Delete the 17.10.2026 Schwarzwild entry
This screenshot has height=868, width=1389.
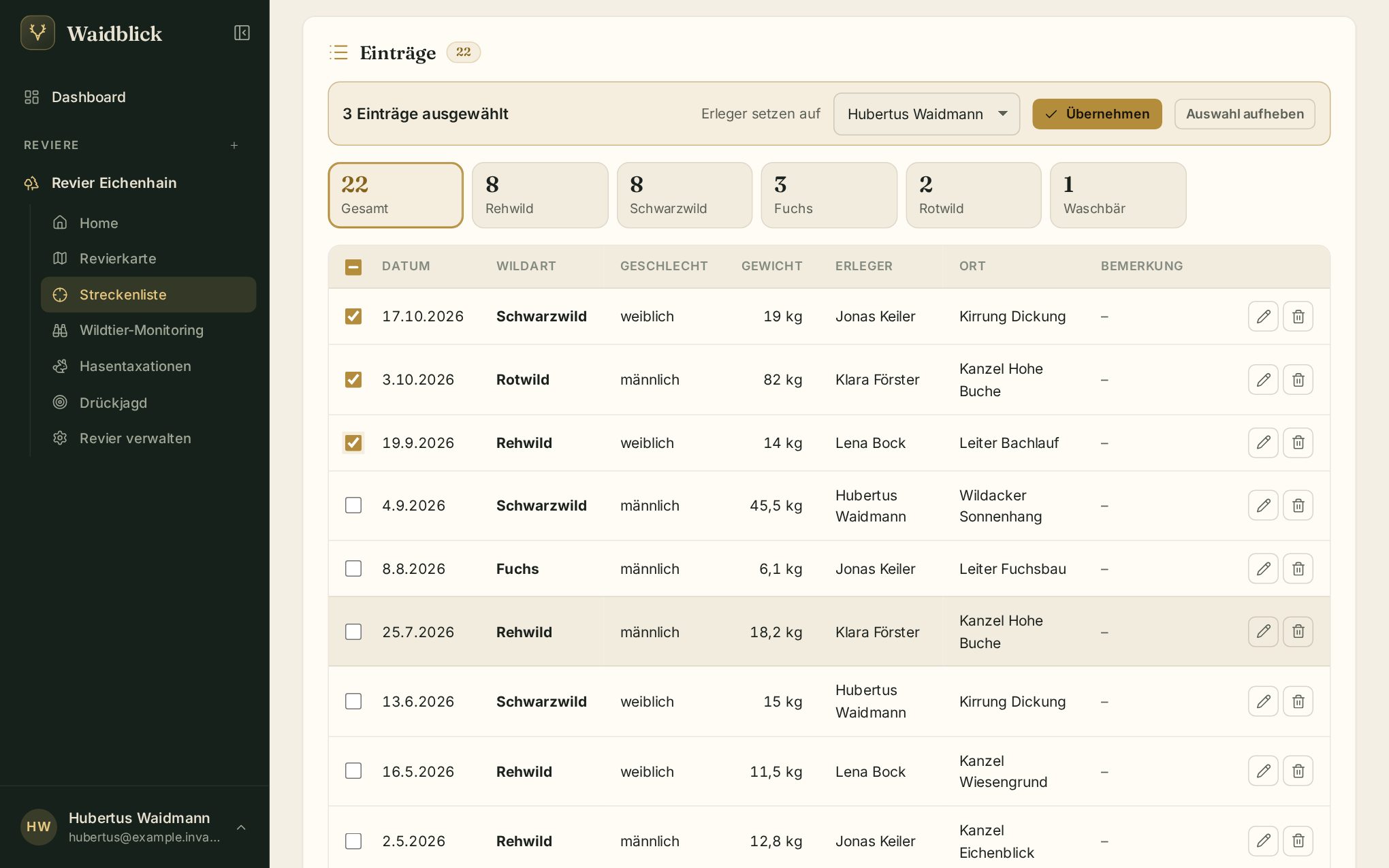point(1298,316)
